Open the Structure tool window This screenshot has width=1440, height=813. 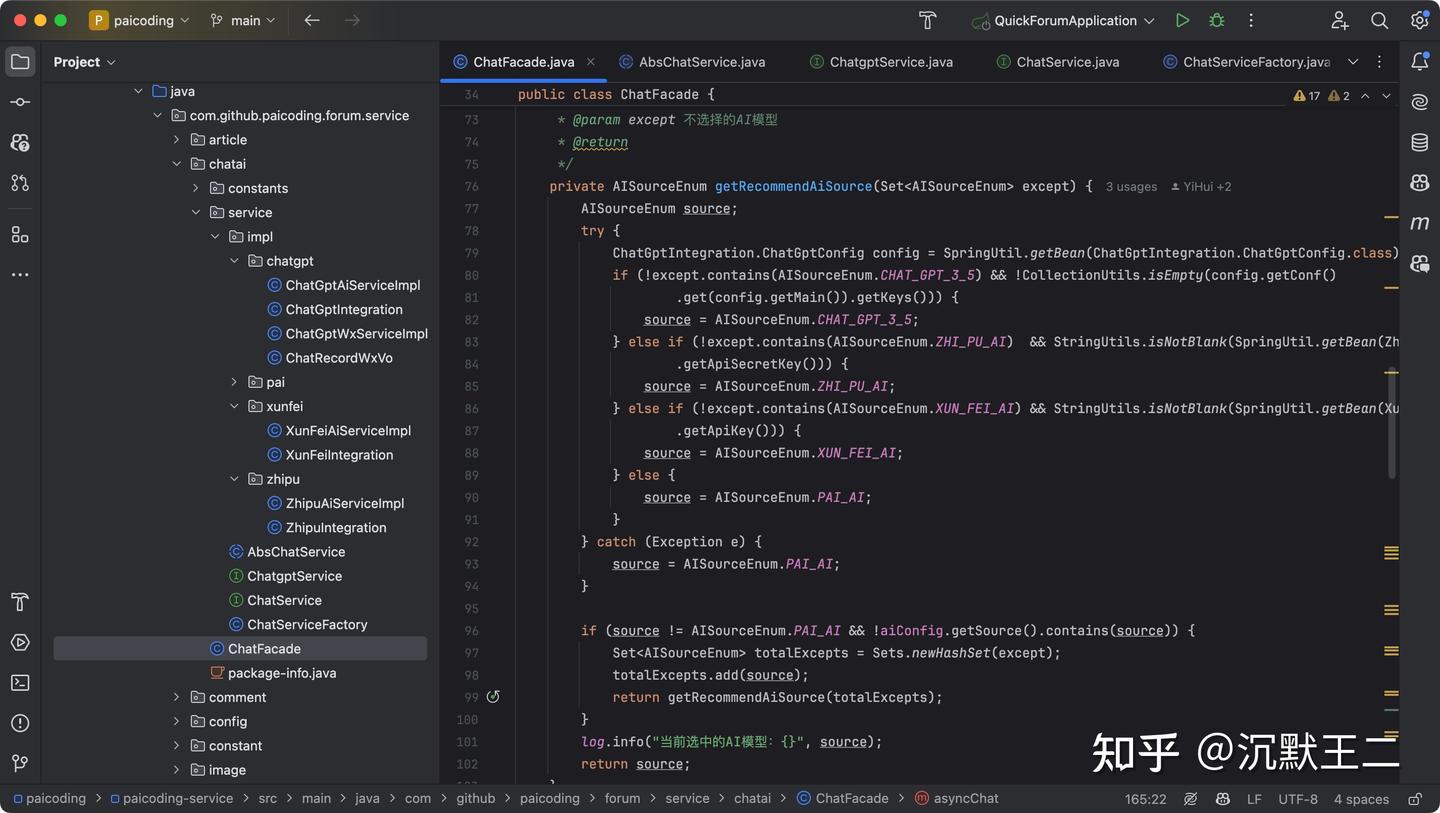click(x=20, y=234)
